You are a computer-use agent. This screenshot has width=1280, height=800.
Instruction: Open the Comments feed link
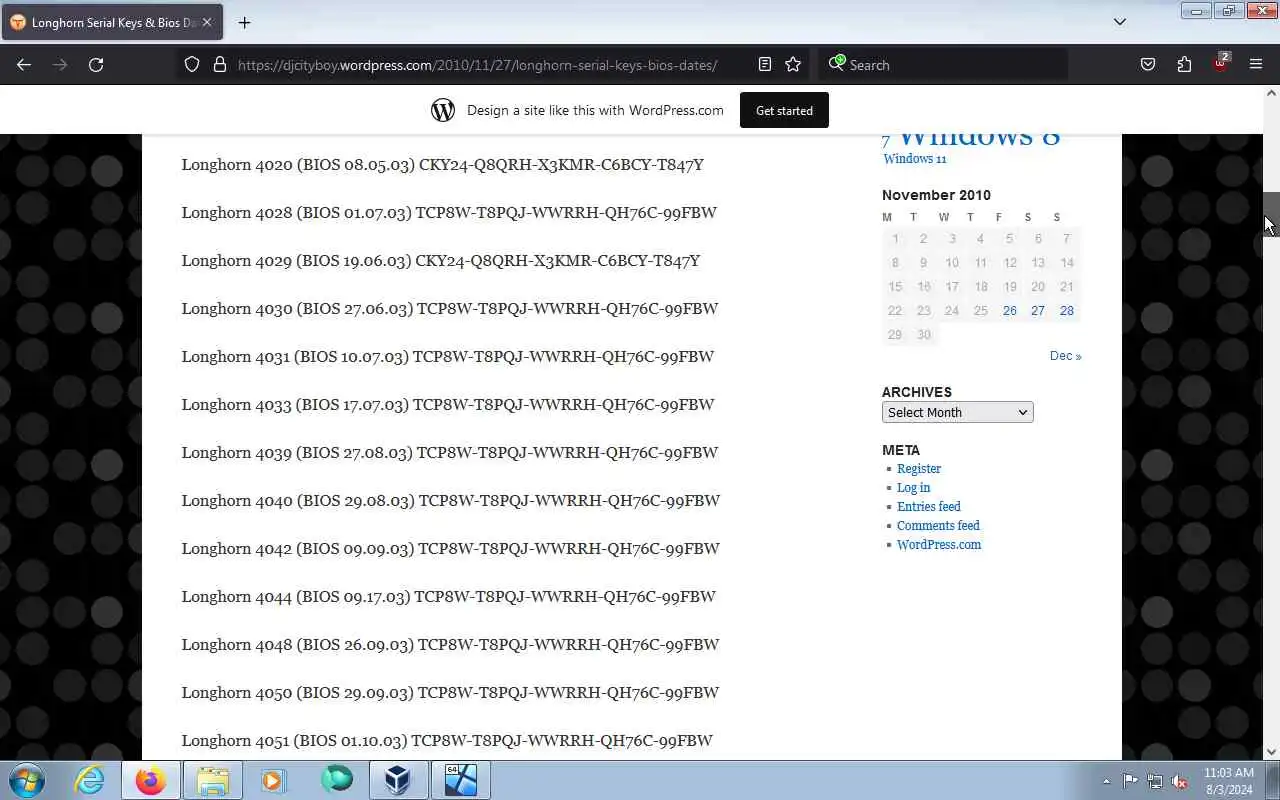[938, 525]
